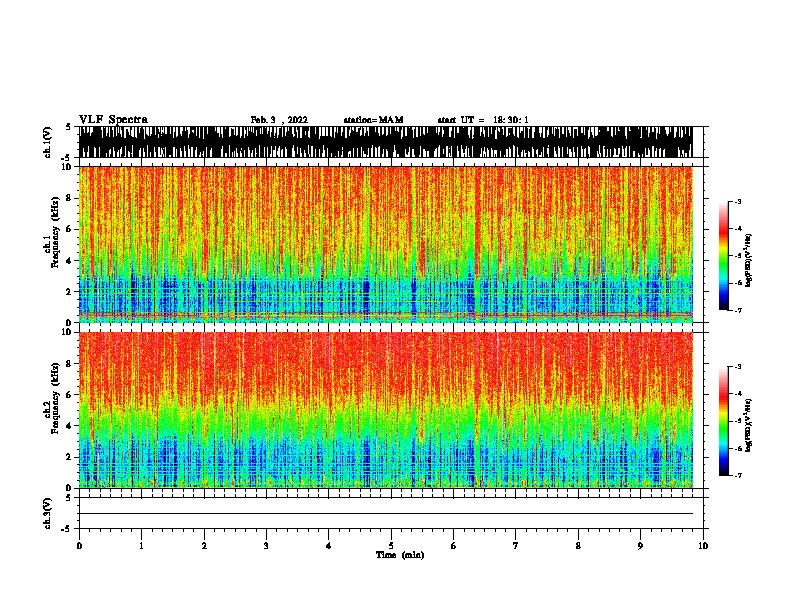Click the "VLF Spectra" plot title
This screenshot has width=792, height=612.
(113, 120)
